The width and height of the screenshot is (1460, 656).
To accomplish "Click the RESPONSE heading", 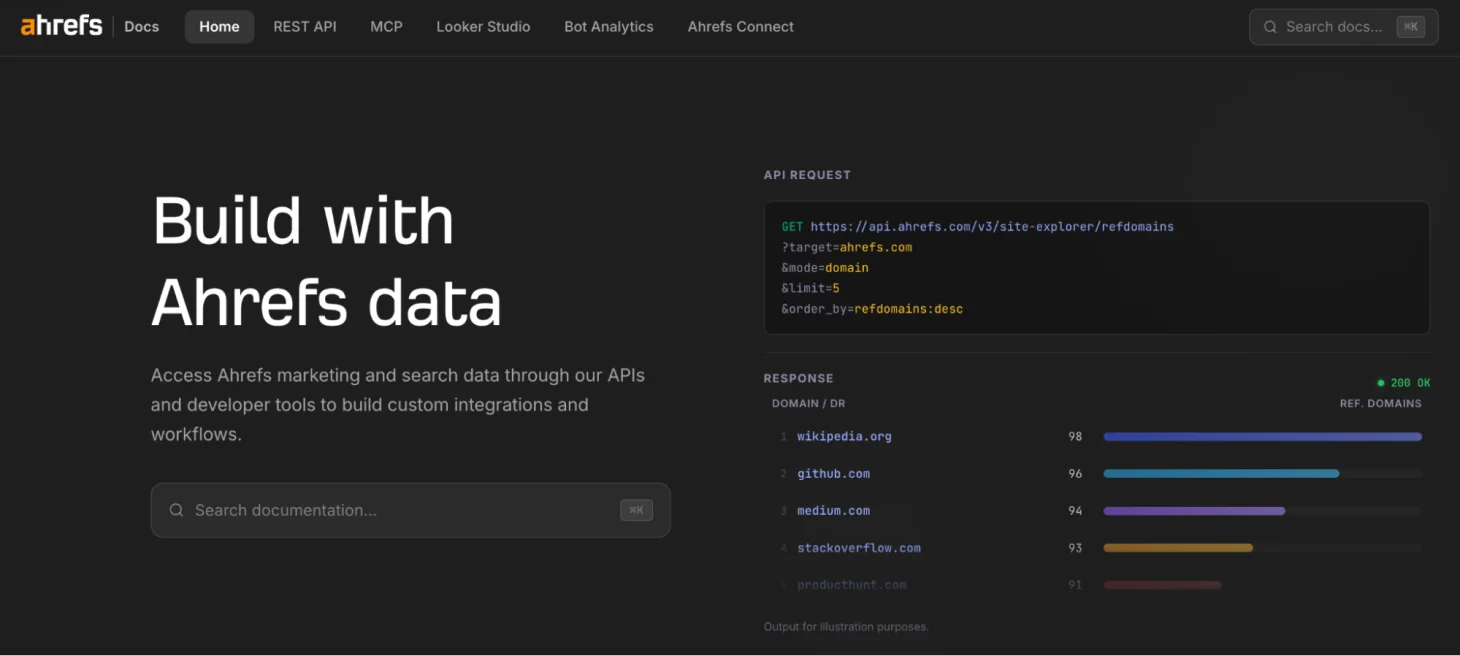I will pos(798,378).
